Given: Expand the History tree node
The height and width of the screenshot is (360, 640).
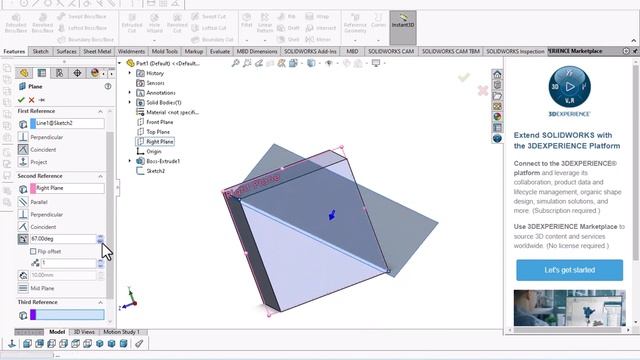Looking at the screenshot, I should (x=130, y=73).
